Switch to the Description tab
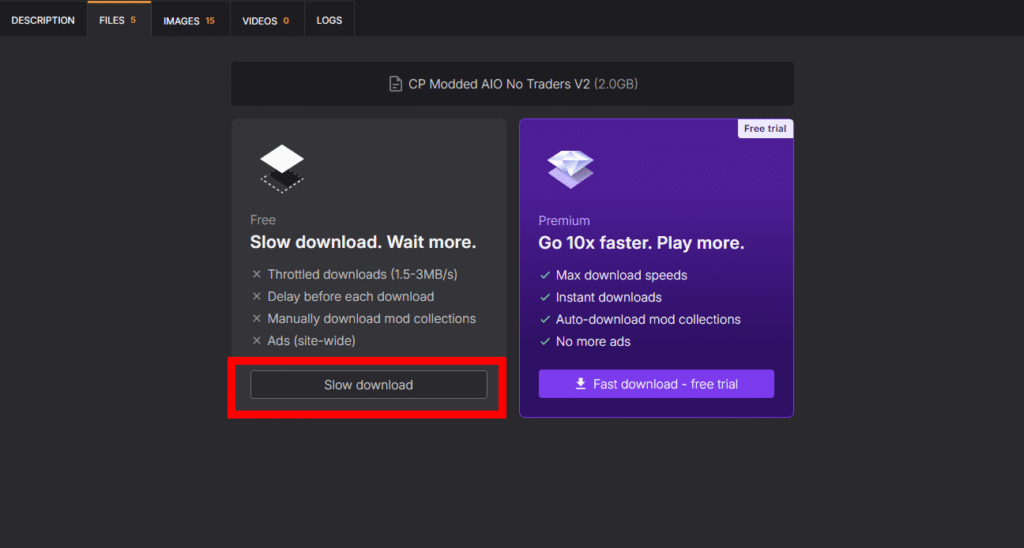1024x548 pixels. click(43, 20)
